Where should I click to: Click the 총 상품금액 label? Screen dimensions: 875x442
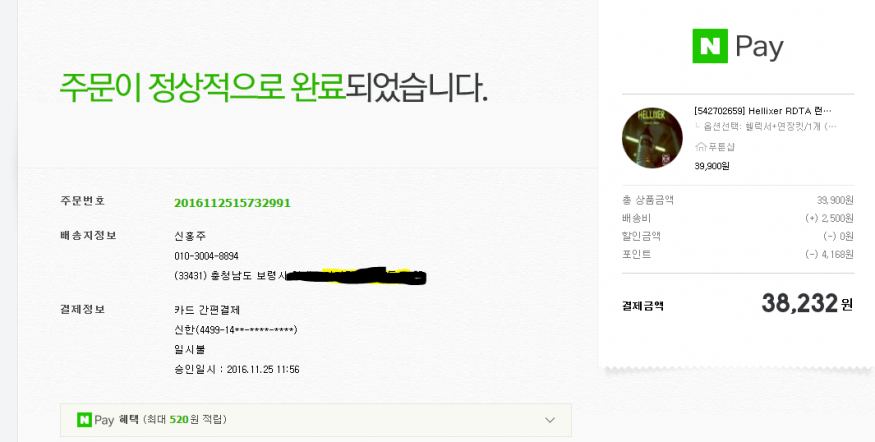[x=647, y=200]
